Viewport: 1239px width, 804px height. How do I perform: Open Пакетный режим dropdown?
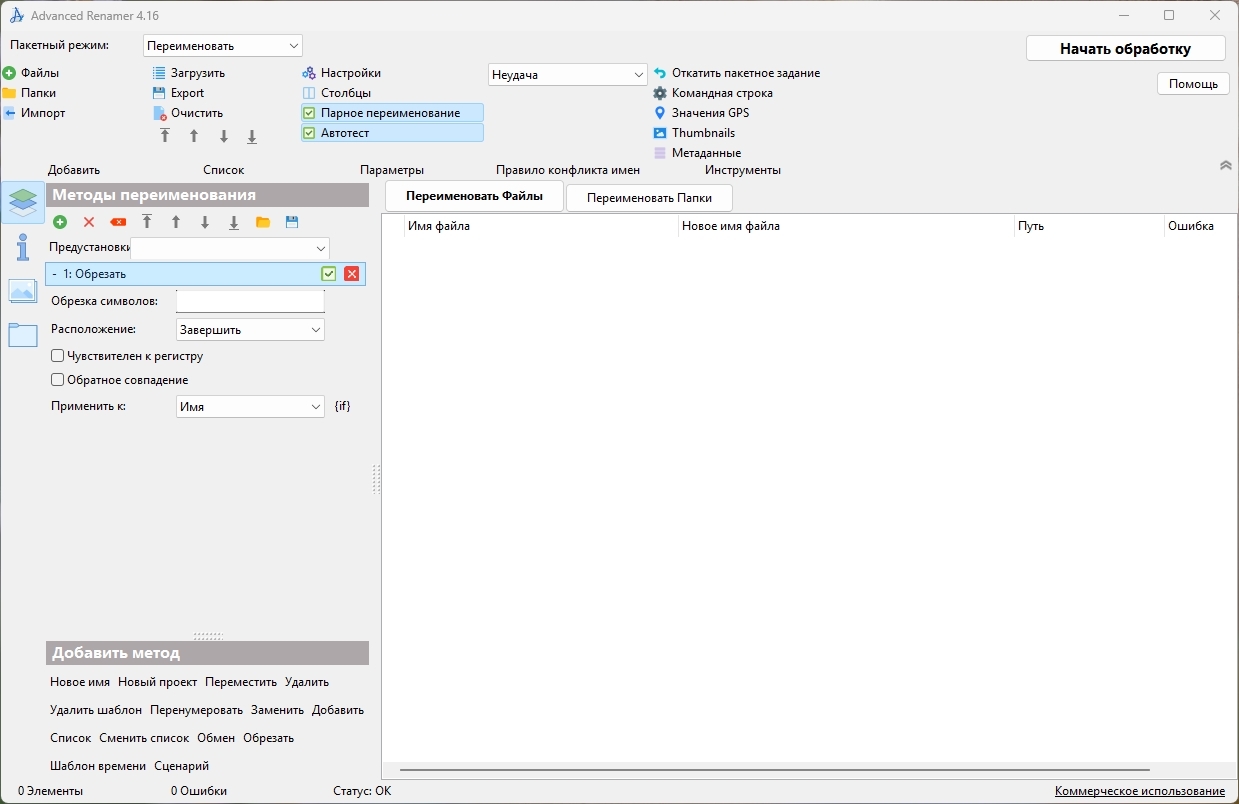tap(223, 46)
